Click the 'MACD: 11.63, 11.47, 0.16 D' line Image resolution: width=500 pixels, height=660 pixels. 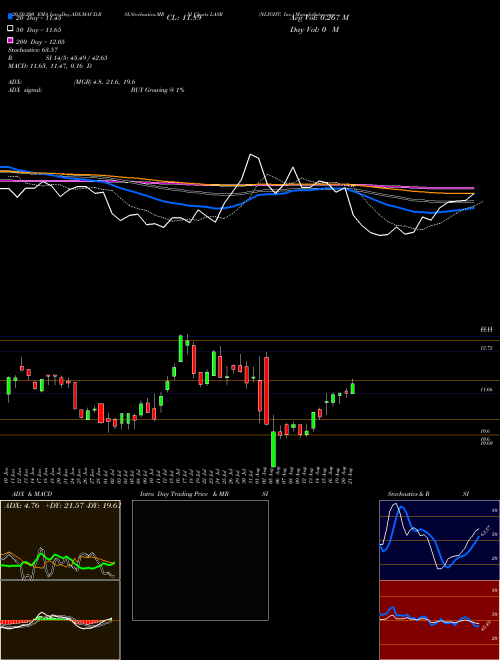[50, 66]
